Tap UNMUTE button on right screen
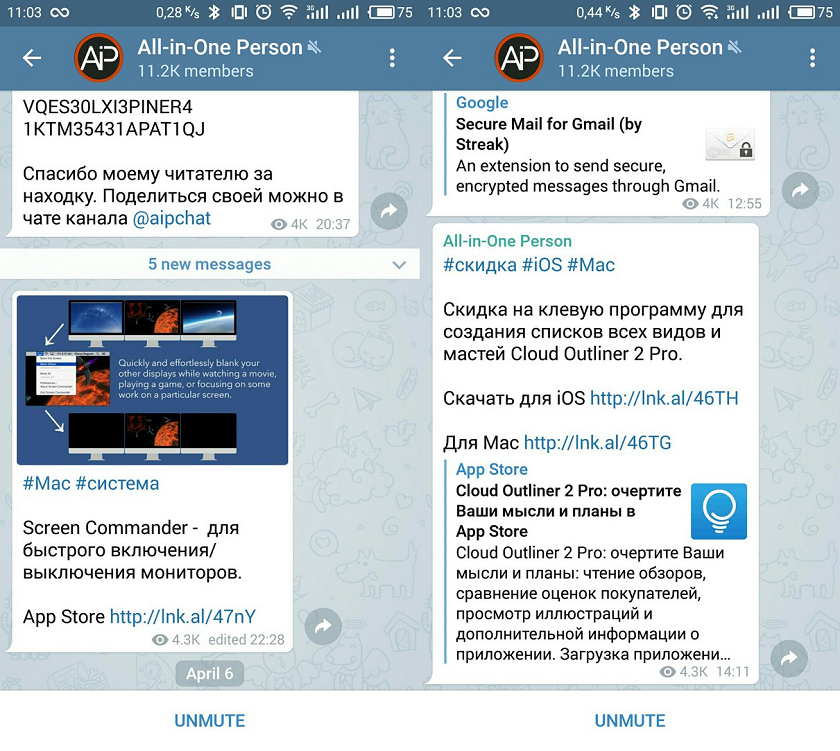The width and height of the screenshot is (840, 751). click(x=630, y=720)
